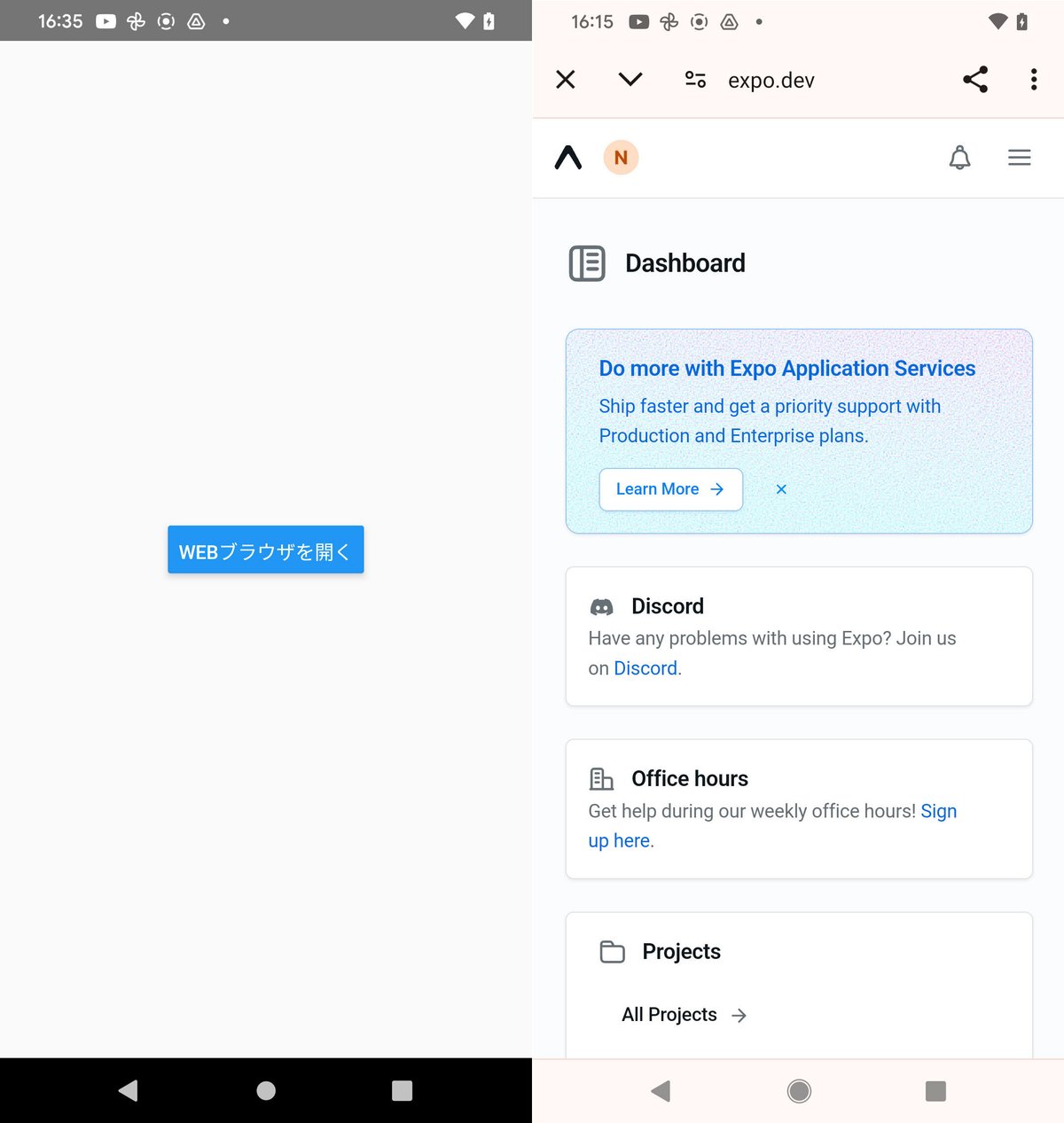
Task: Tap pinwheel icon in right status bar
Action: (x=669, y=21)
